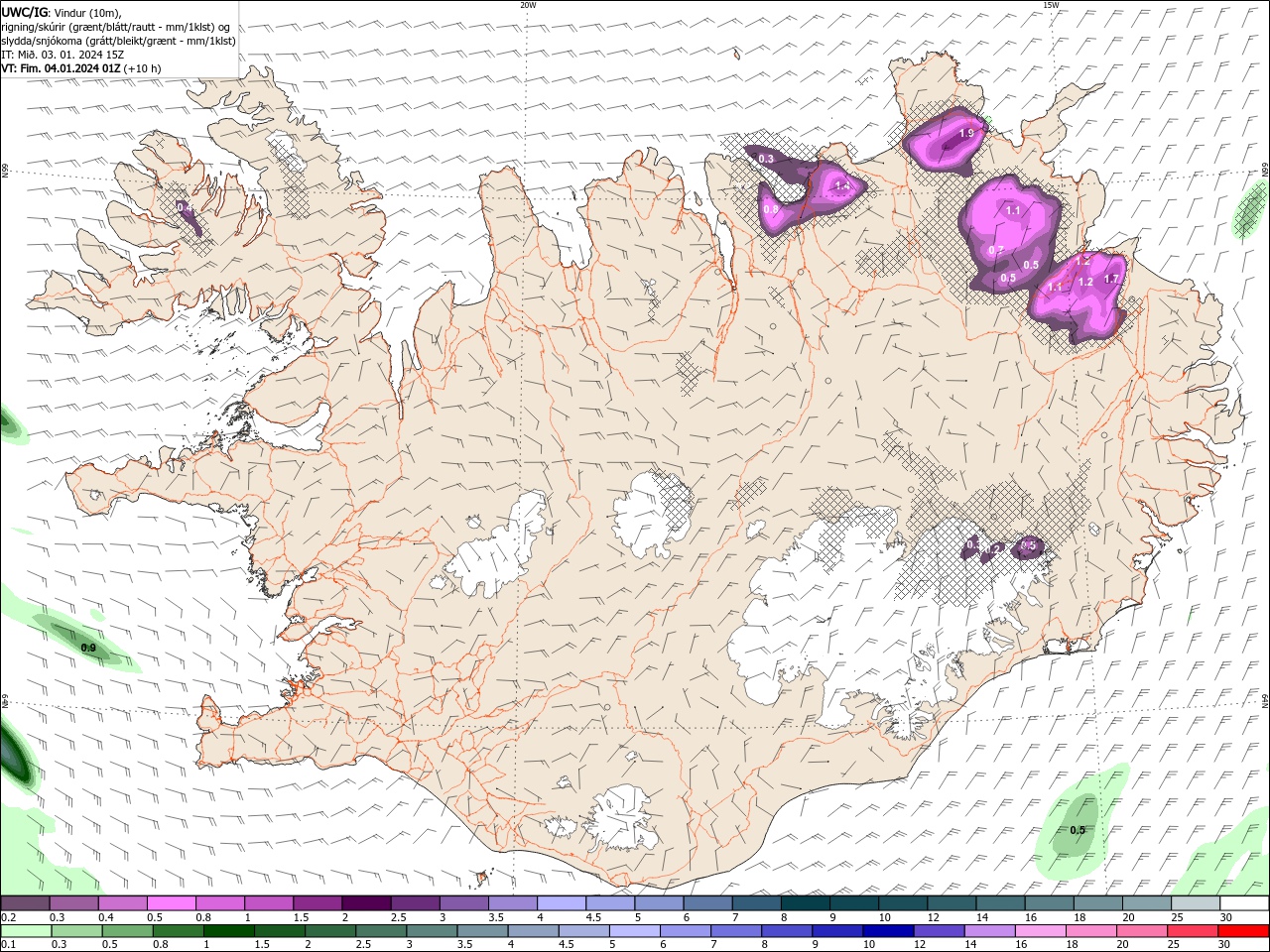Click the deep blue swatch labeled 10 in lower legend
This screenshot has width=1270, height=952.
pos(887,931)
